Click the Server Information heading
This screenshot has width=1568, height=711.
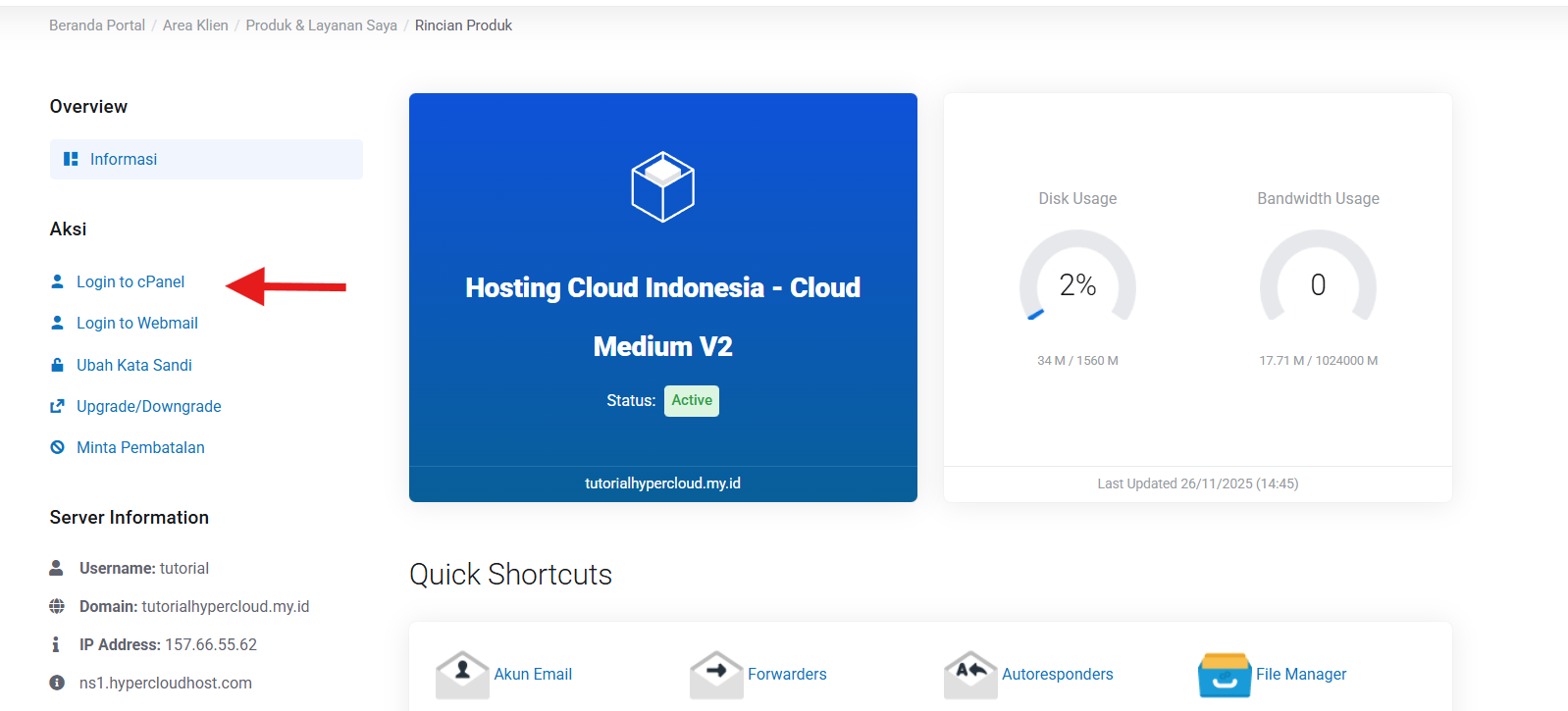130,518
